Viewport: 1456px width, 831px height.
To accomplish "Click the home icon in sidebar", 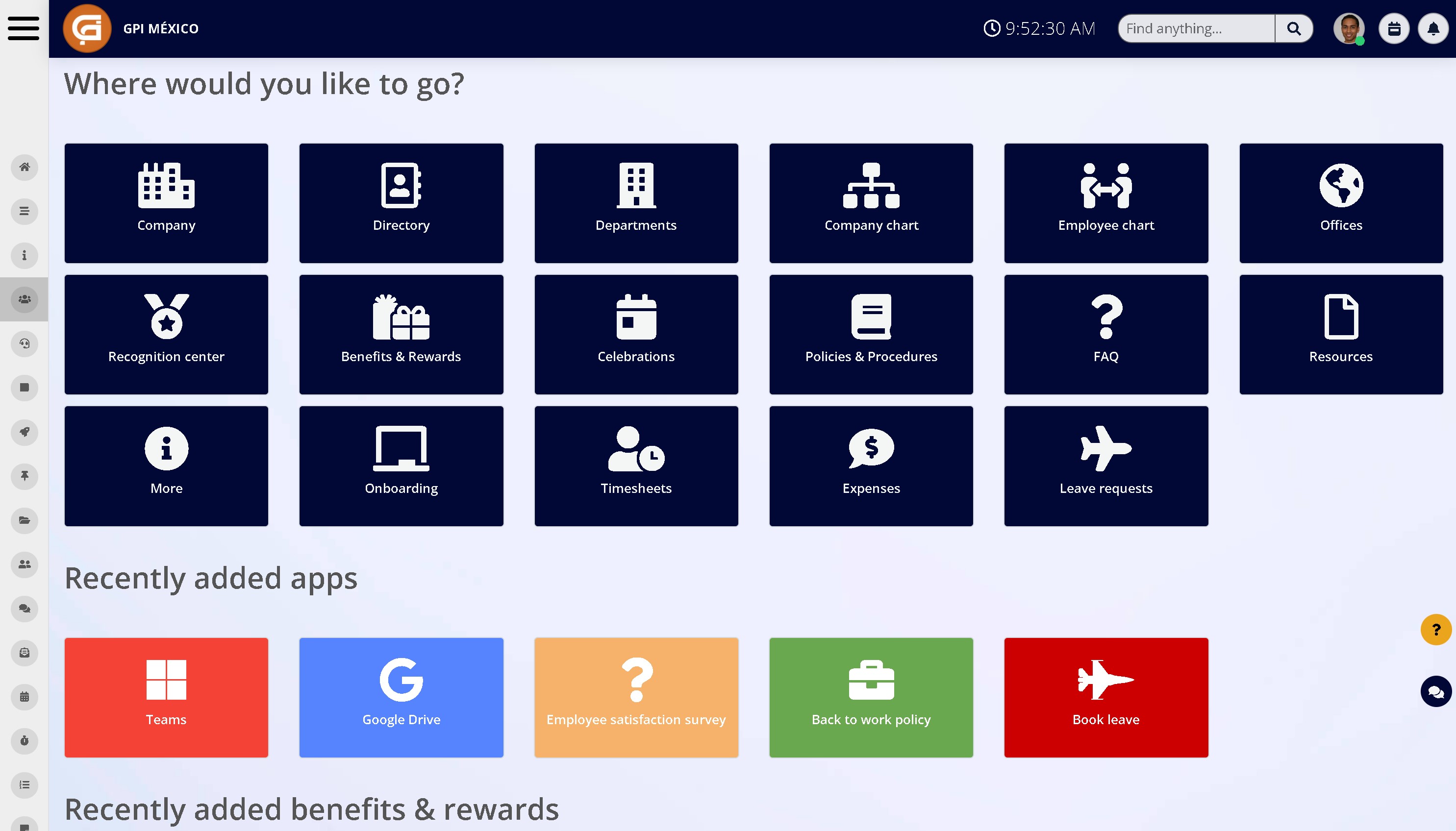I will click(25, 167).
